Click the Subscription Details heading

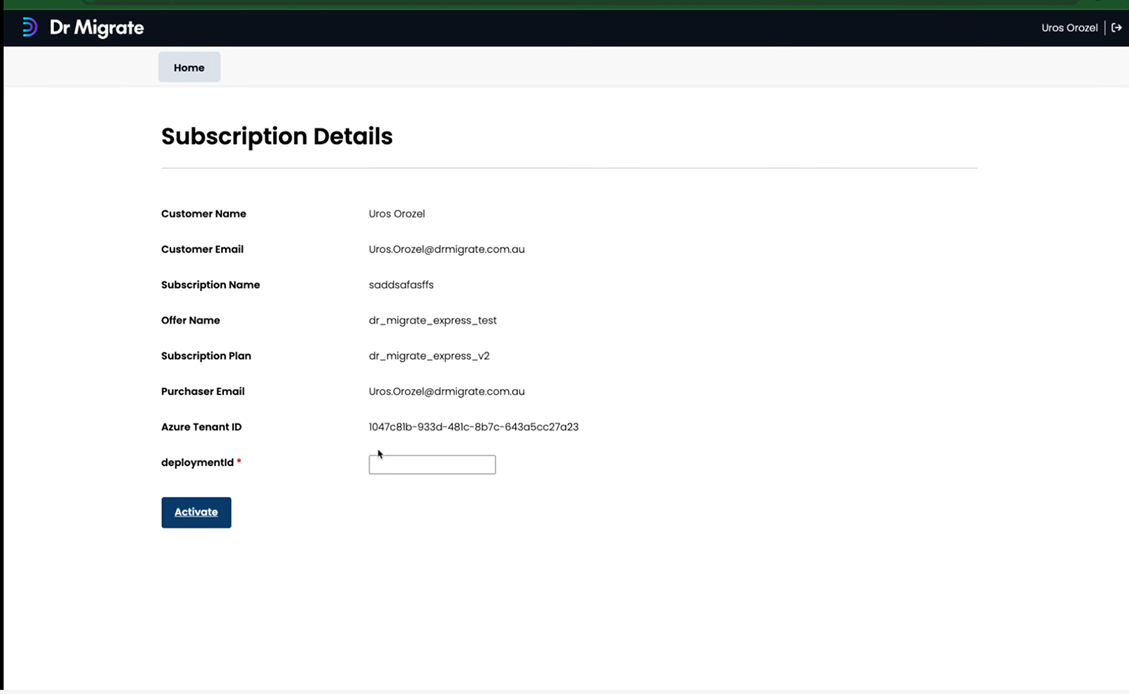point(276,136)
